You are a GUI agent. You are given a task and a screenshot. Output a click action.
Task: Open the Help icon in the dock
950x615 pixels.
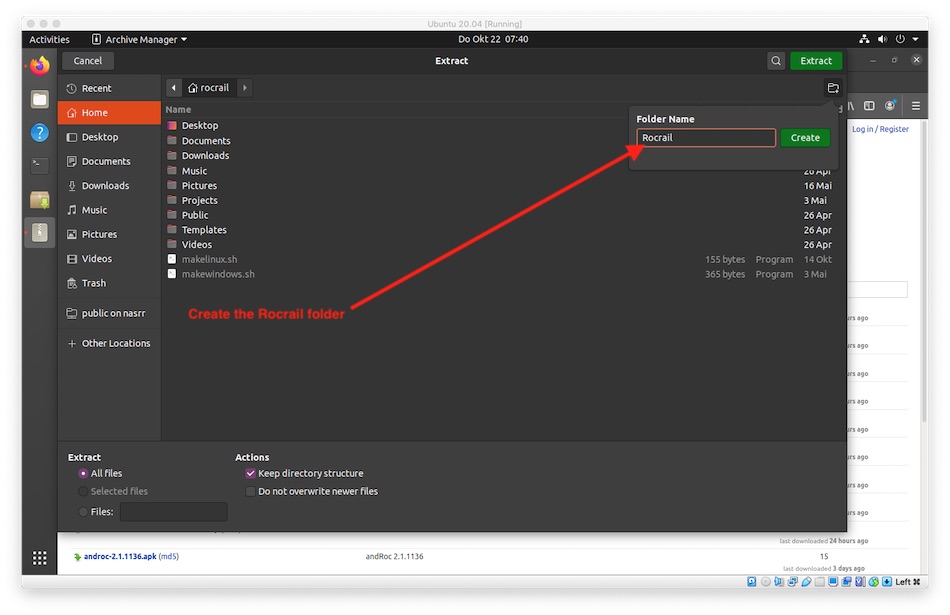tap(40, 132)
